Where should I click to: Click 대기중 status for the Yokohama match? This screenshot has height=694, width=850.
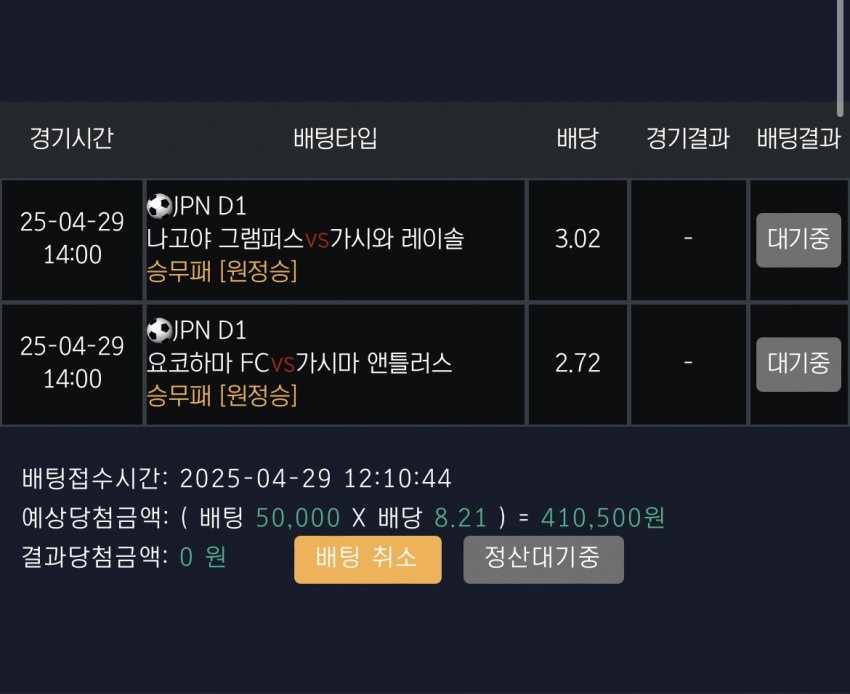pos(798,364)
